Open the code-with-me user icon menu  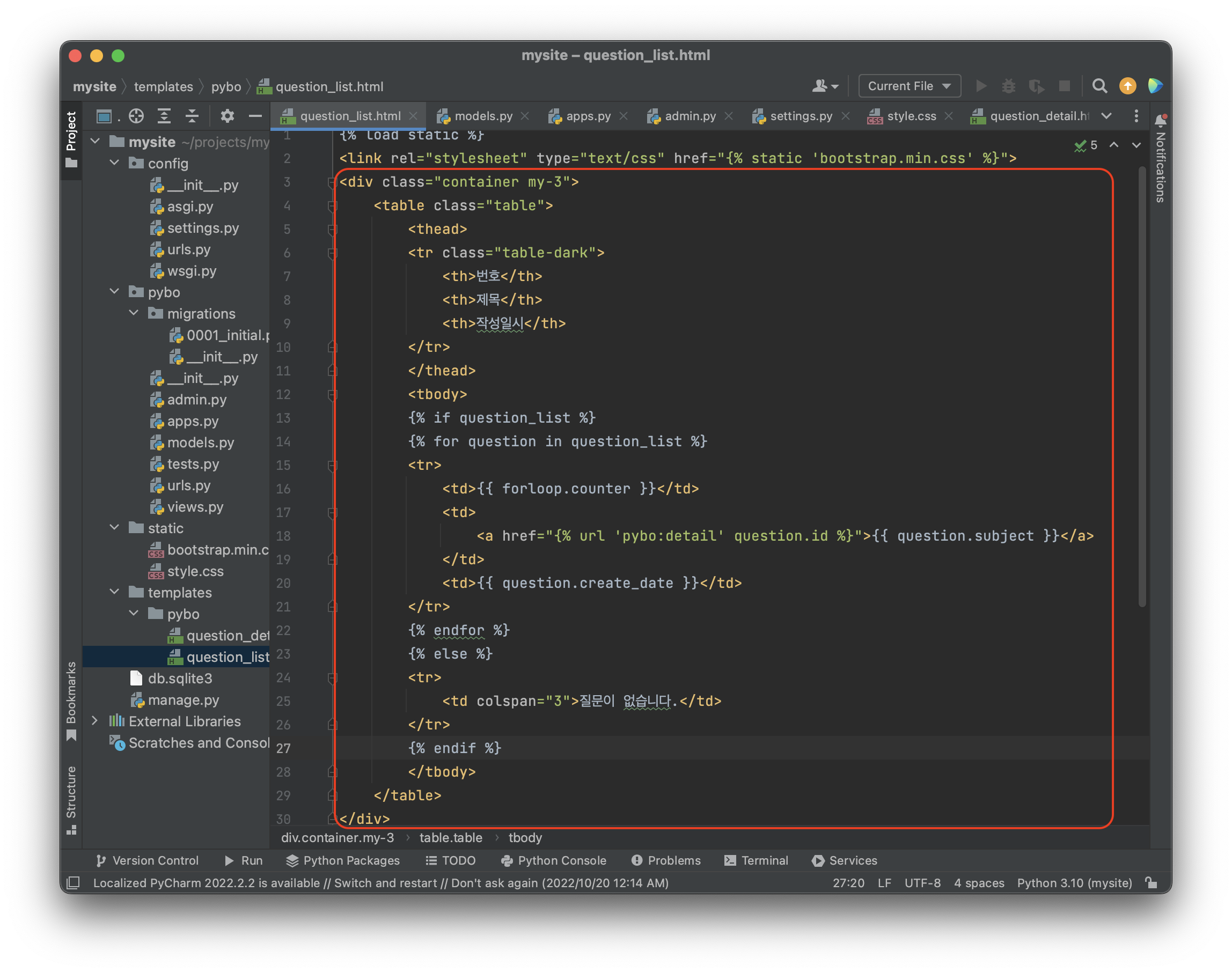point(825,86)
